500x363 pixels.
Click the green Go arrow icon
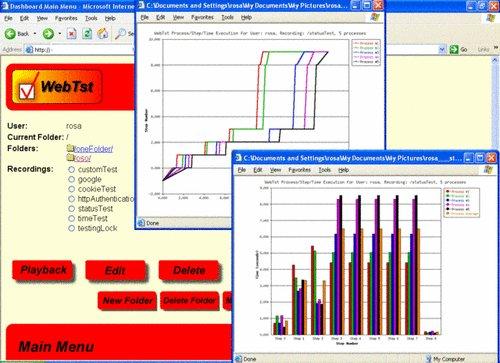(x=454, y=50)
